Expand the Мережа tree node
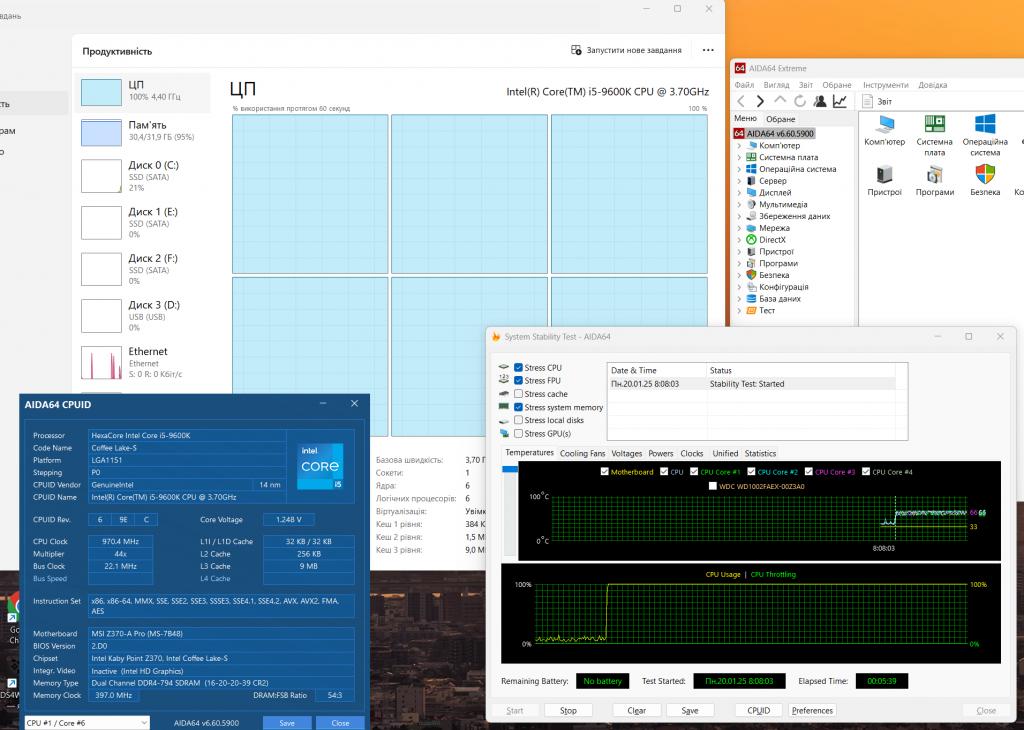This screenshot has height=730, width=1024. coord(739,228)
